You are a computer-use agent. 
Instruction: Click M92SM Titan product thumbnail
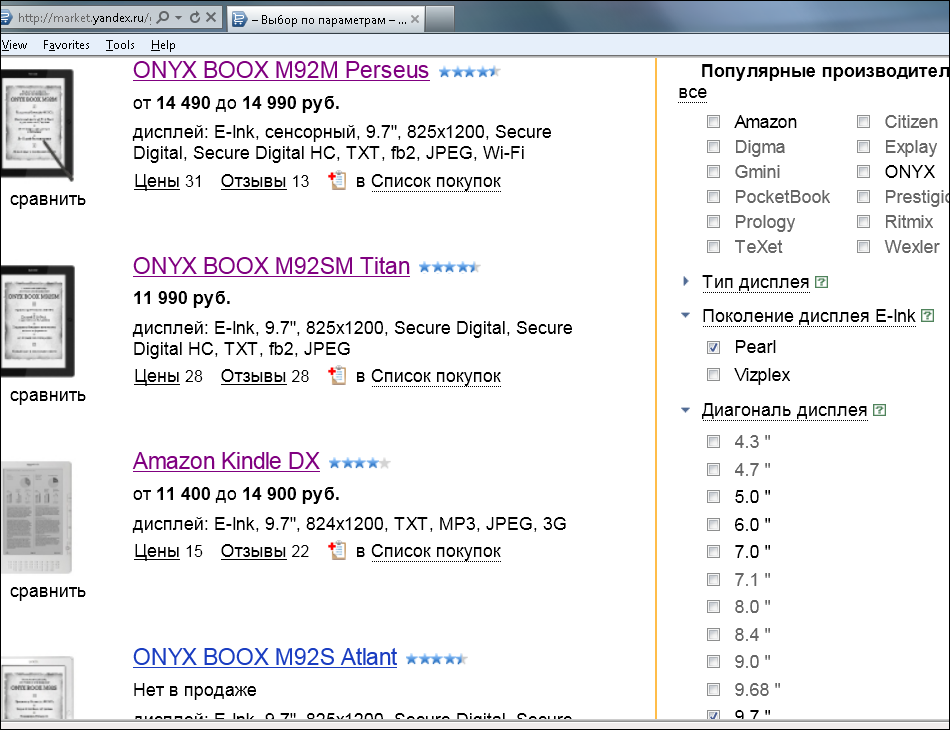click(x=38, y=321)
